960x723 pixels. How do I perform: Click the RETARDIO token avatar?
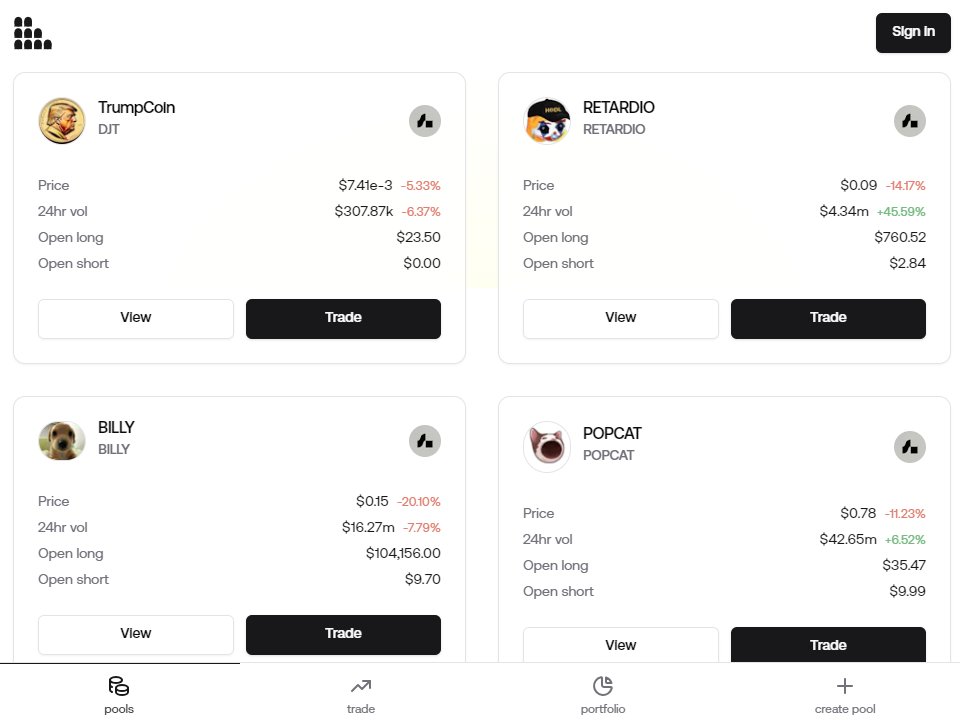tap(547, 121)
